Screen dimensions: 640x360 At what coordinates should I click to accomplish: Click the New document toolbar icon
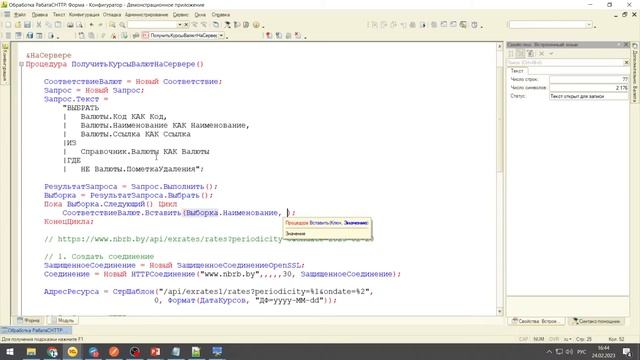(8, 25)
